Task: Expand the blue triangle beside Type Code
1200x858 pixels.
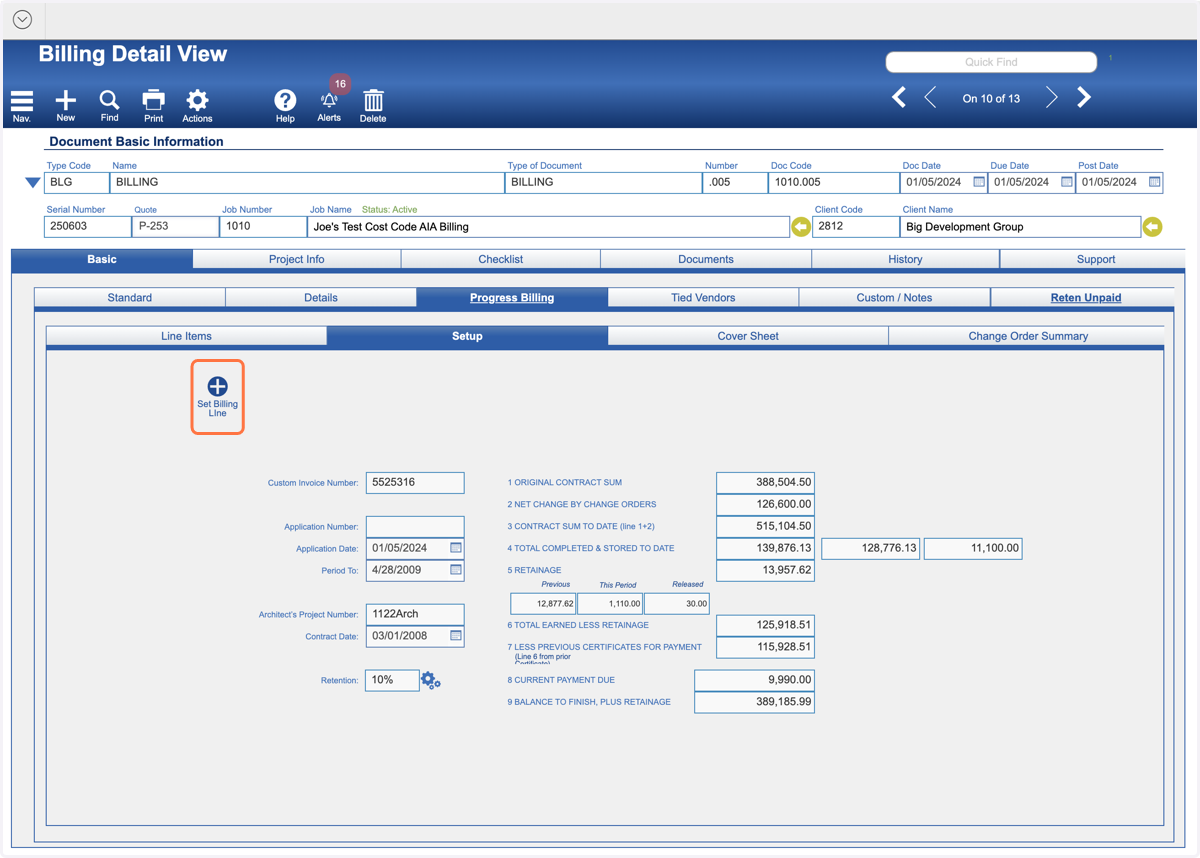Action: [x=33, y=183]
